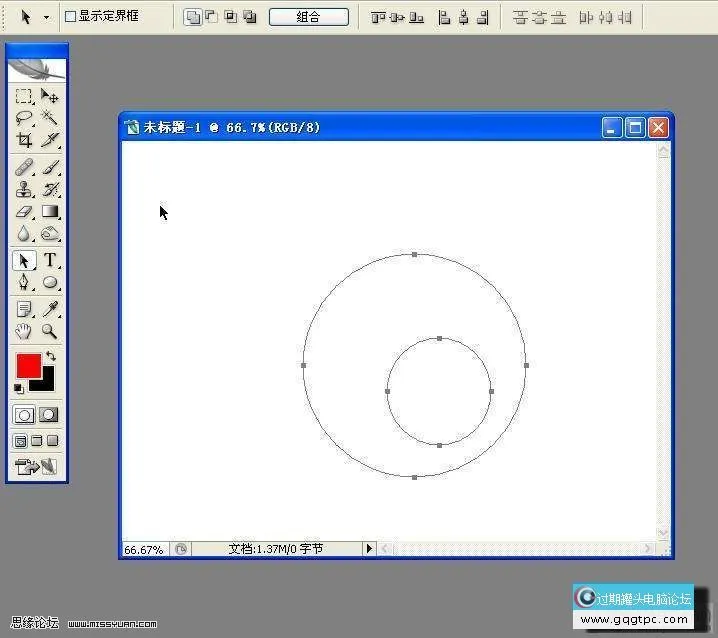Pick the Magic Wand tool
718x638 pixels.
click(50, 118)
